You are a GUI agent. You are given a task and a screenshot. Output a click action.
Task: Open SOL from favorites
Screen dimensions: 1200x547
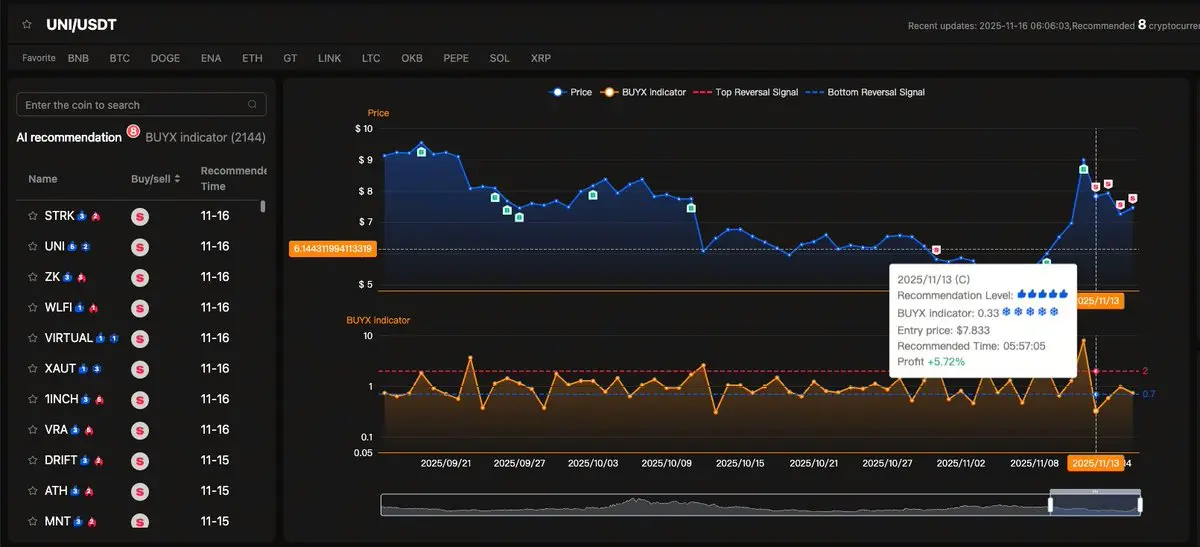pos(500,58)
